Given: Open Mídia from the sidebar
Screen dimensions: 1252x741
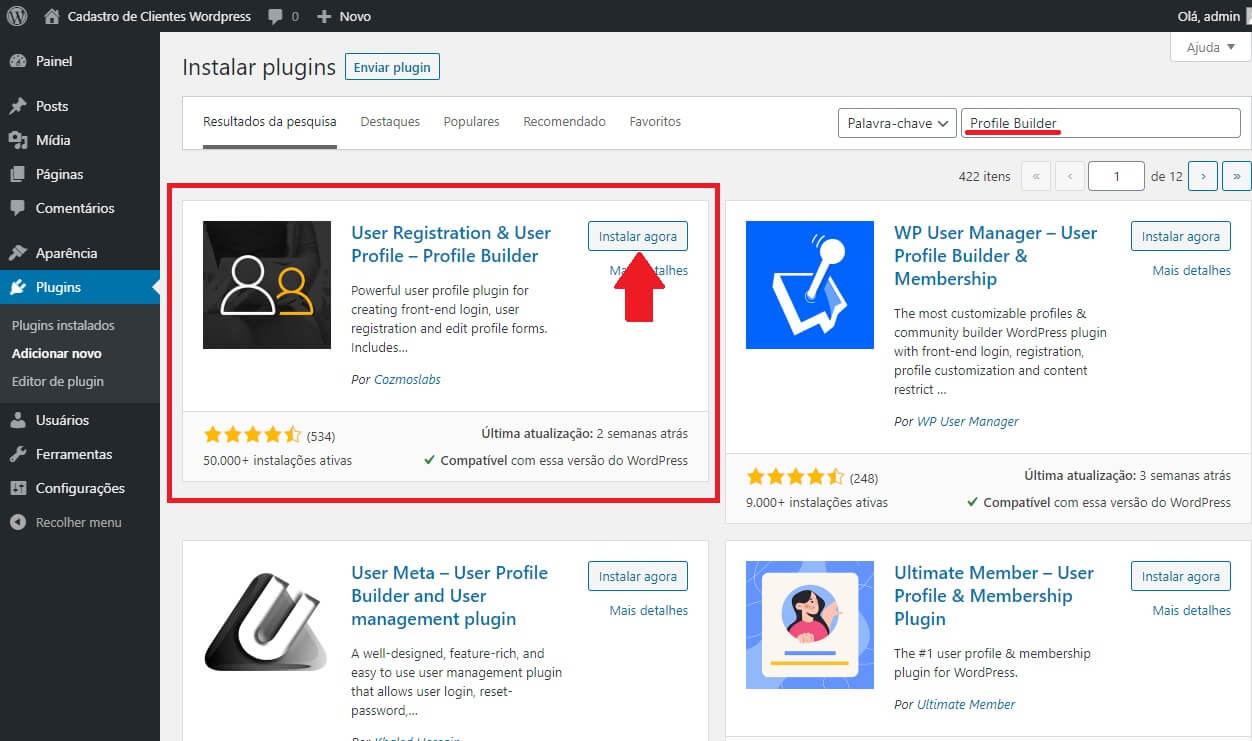Looking at the screenshot, I should click(x=52, y=140).
